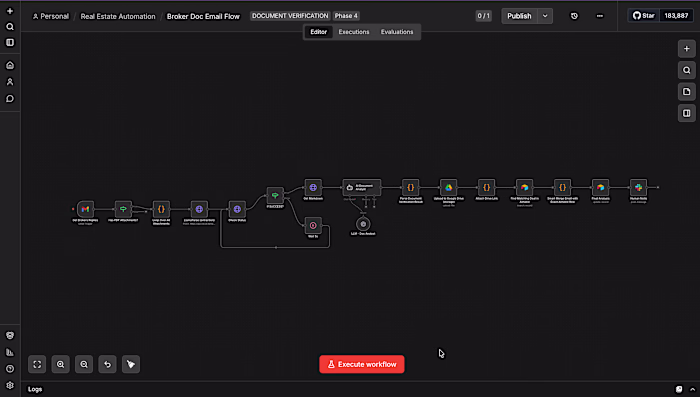Select the Gmail trigger node
The height and width of the screenshot is (397, 700).
click(85, 209)
